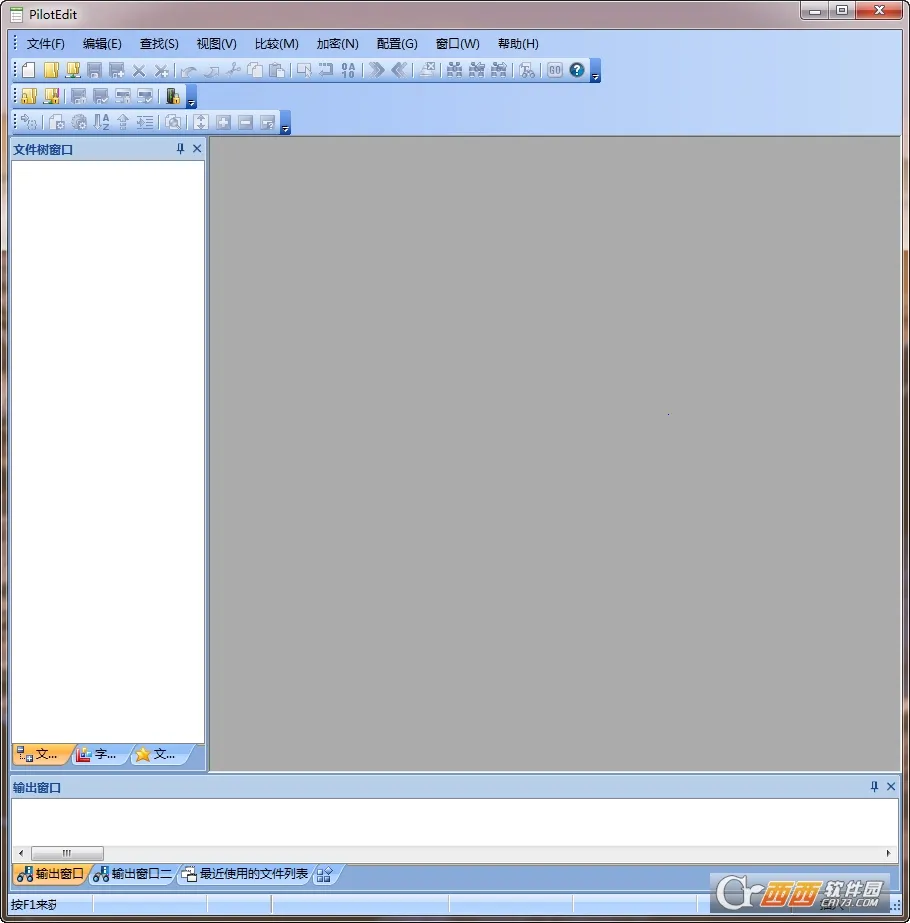Open the main toolbar overflow dropdown arrow

point(593,75)
